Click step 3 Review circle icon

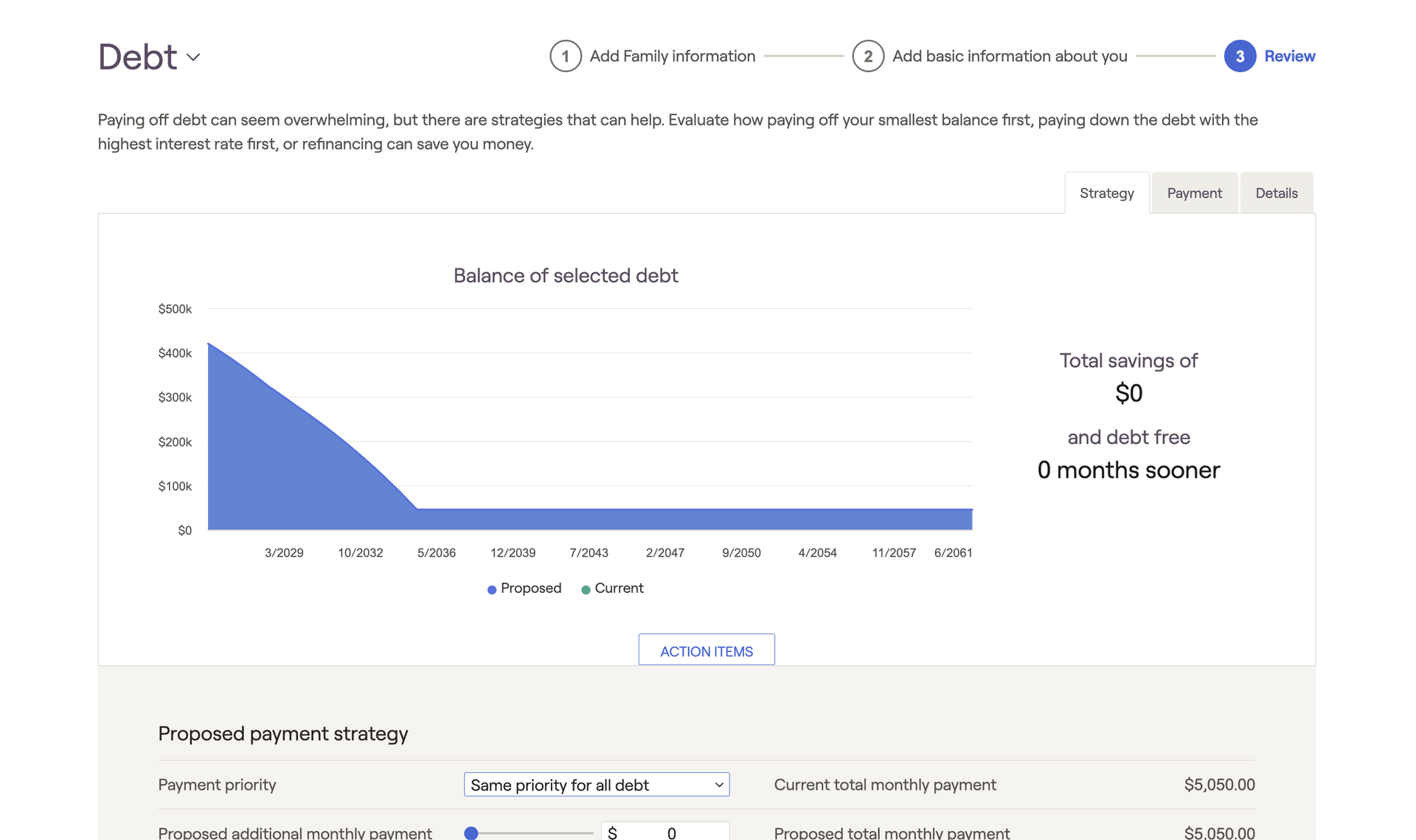pyautogui.click(x=1240, y=56)
